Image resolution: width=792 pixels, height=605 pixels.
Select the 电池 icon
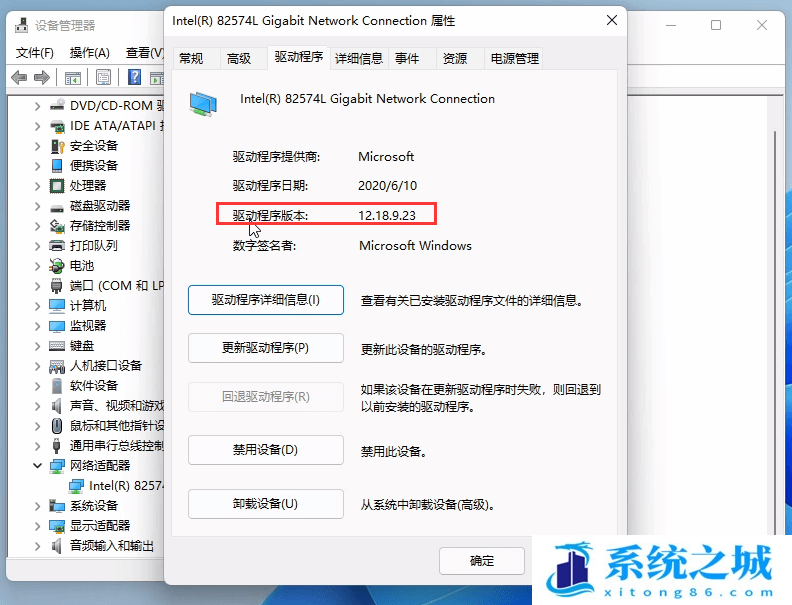point(57,266)
